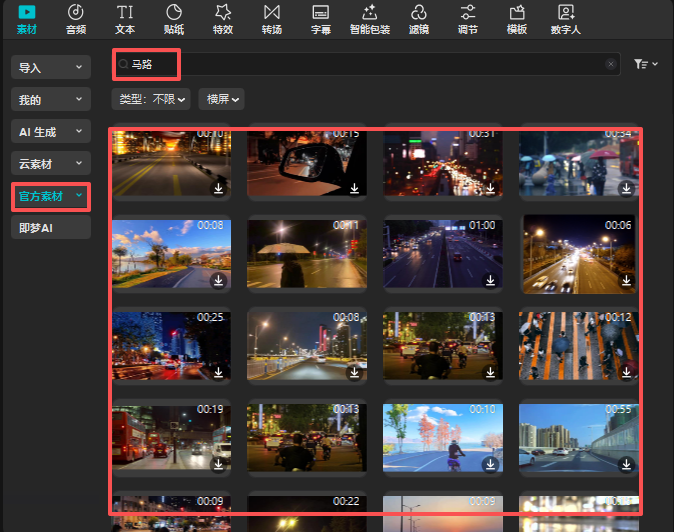Open the 滤镜 filters tab

click(x=419, y=19)
